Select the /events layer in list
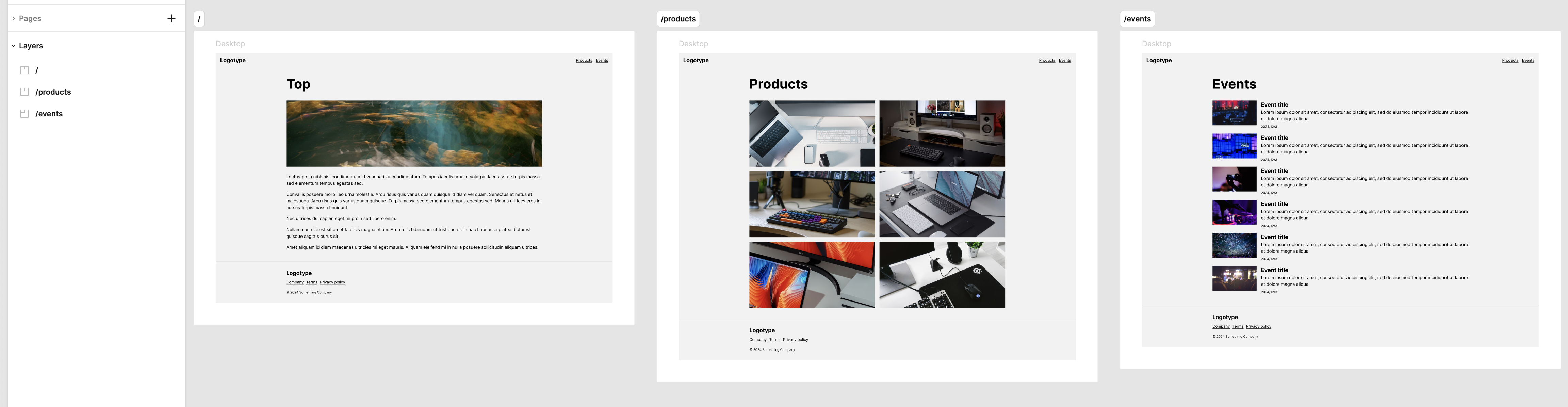The height and width of the screenshot is (407, 1568). 49,114
